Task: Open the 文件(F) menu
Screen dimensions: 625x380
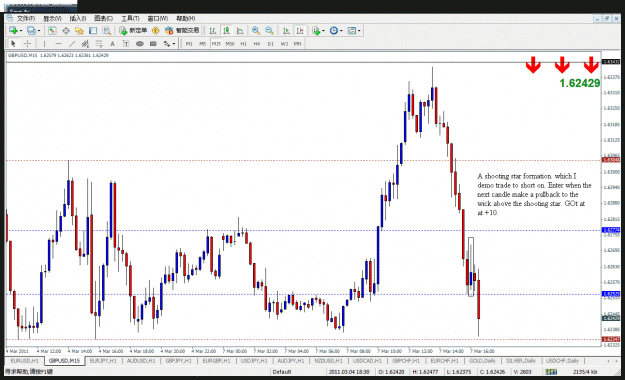Action: coord(26,18)
